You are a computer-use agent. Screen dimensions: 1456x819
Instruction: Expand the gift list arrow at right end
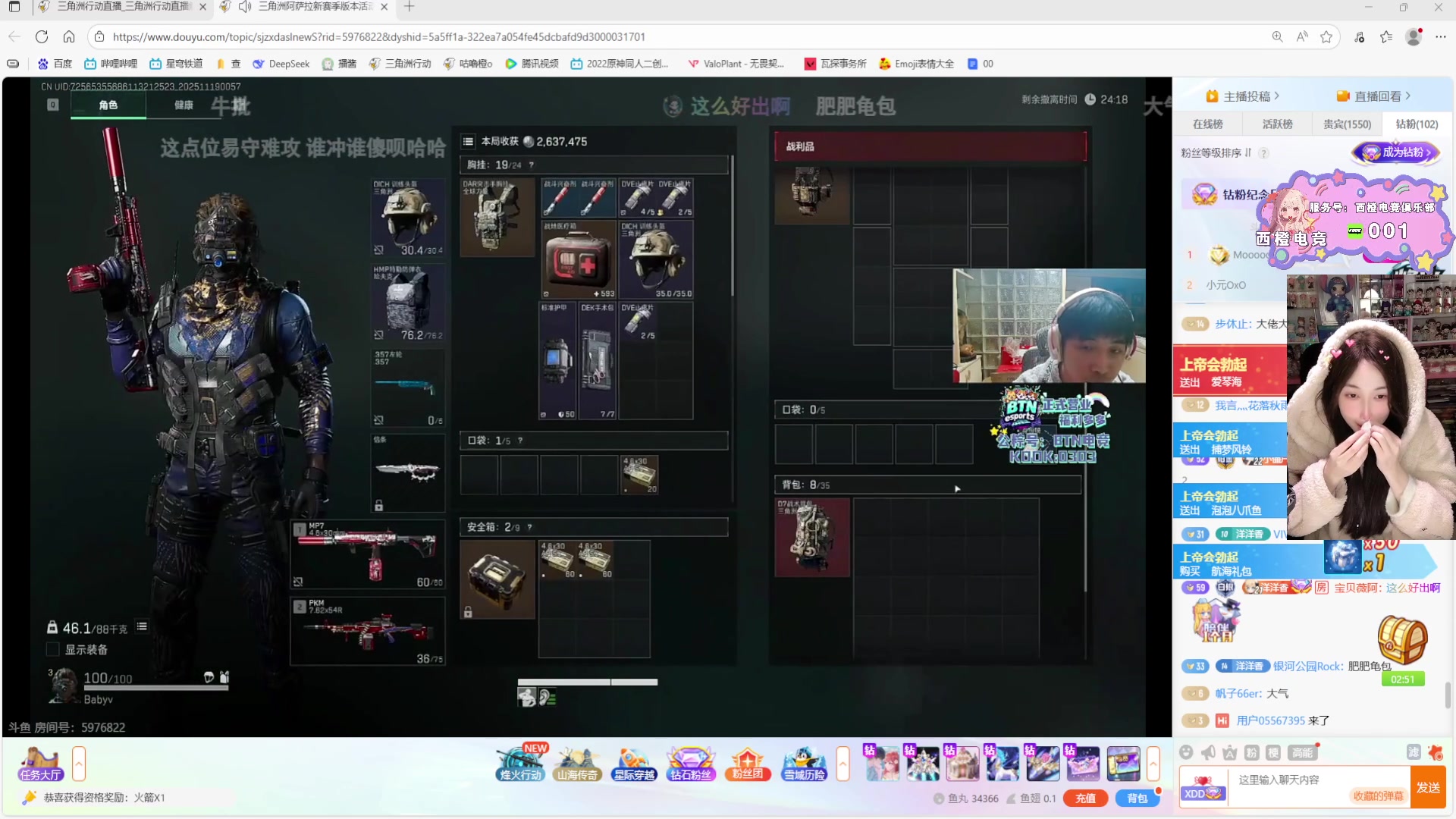coord(1153,764)
